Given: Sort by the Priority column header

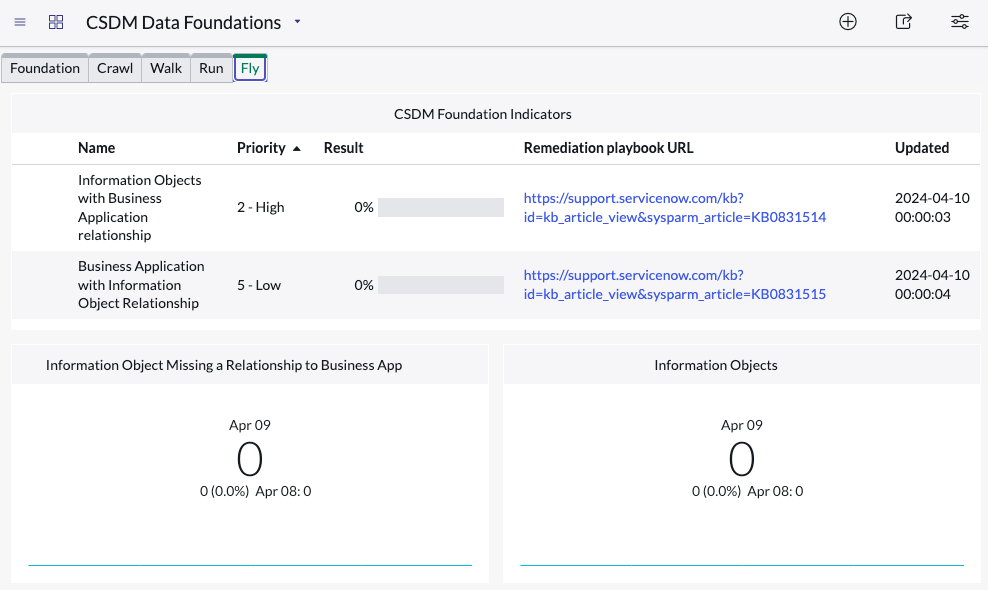Looking at the screenshot, I should click(261, 148).
